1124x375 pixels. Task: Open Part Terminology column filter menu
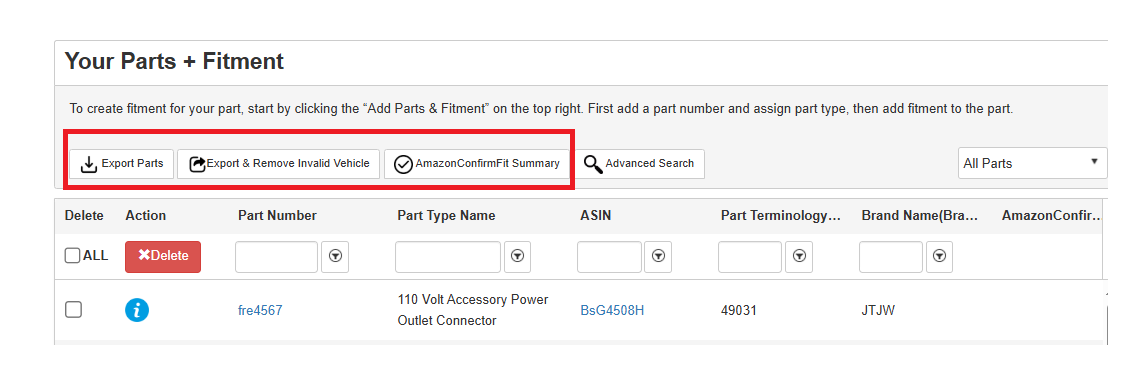799,256
